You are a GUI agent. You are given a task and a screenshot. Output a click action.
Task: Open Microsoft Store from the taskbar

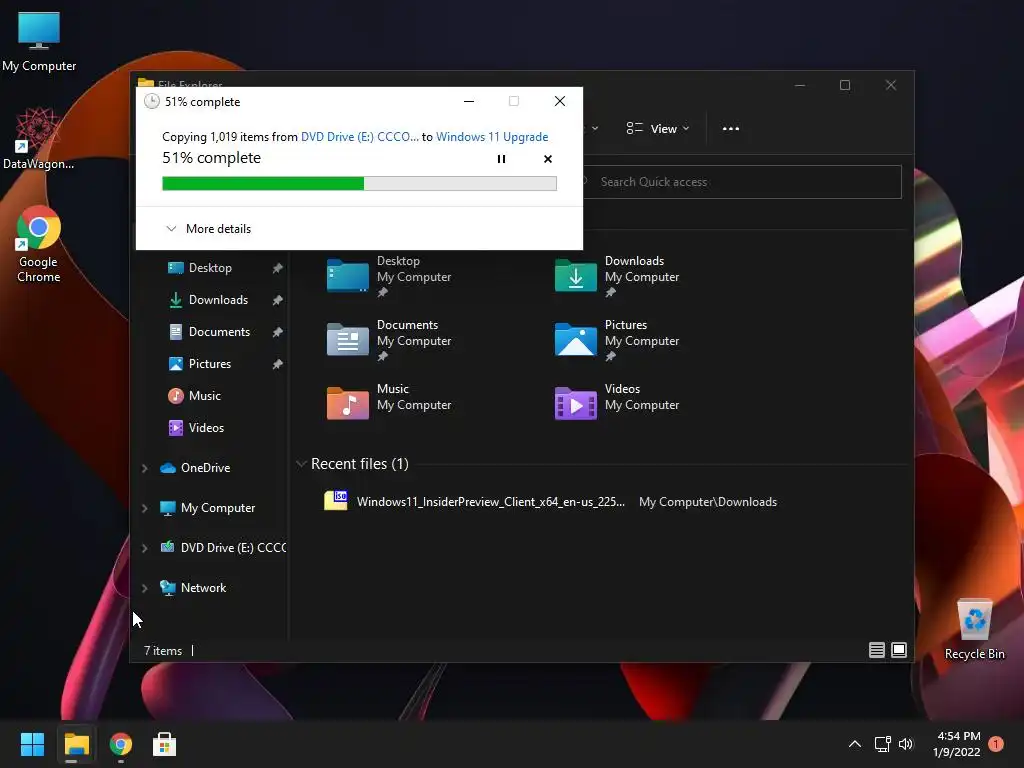click(165, 744)
